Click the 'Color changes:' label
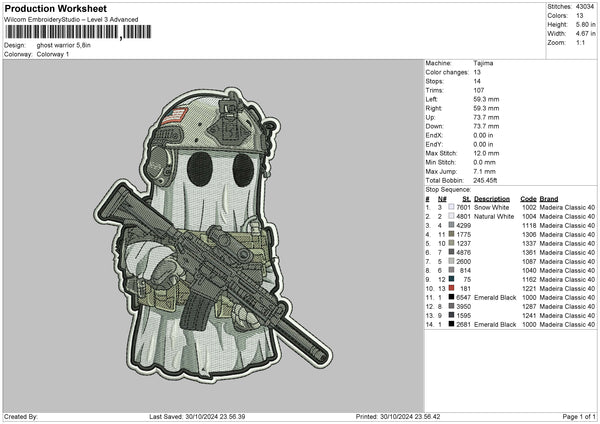600x424 pixels. pos(447,72)
